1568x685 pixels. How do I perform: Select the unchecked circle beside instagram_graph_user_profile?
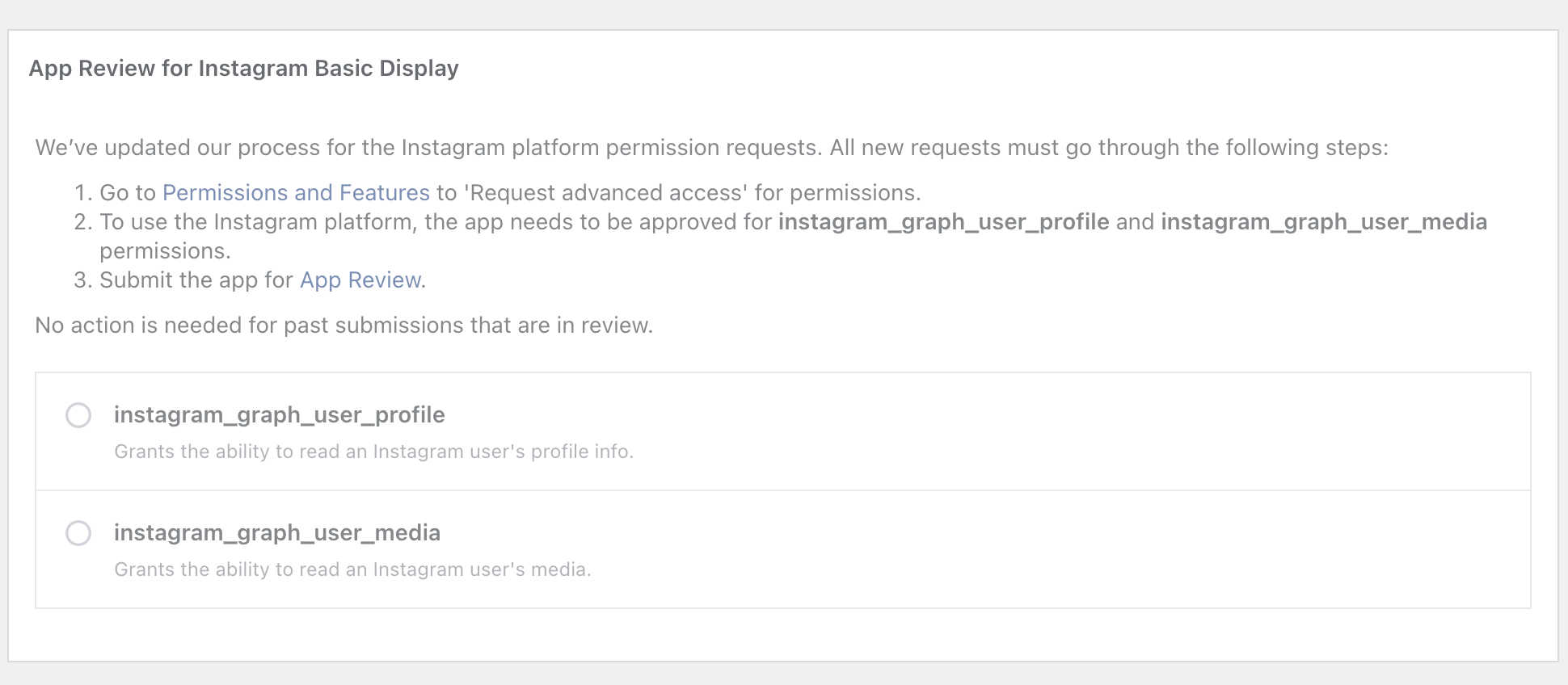click(78, 415)
